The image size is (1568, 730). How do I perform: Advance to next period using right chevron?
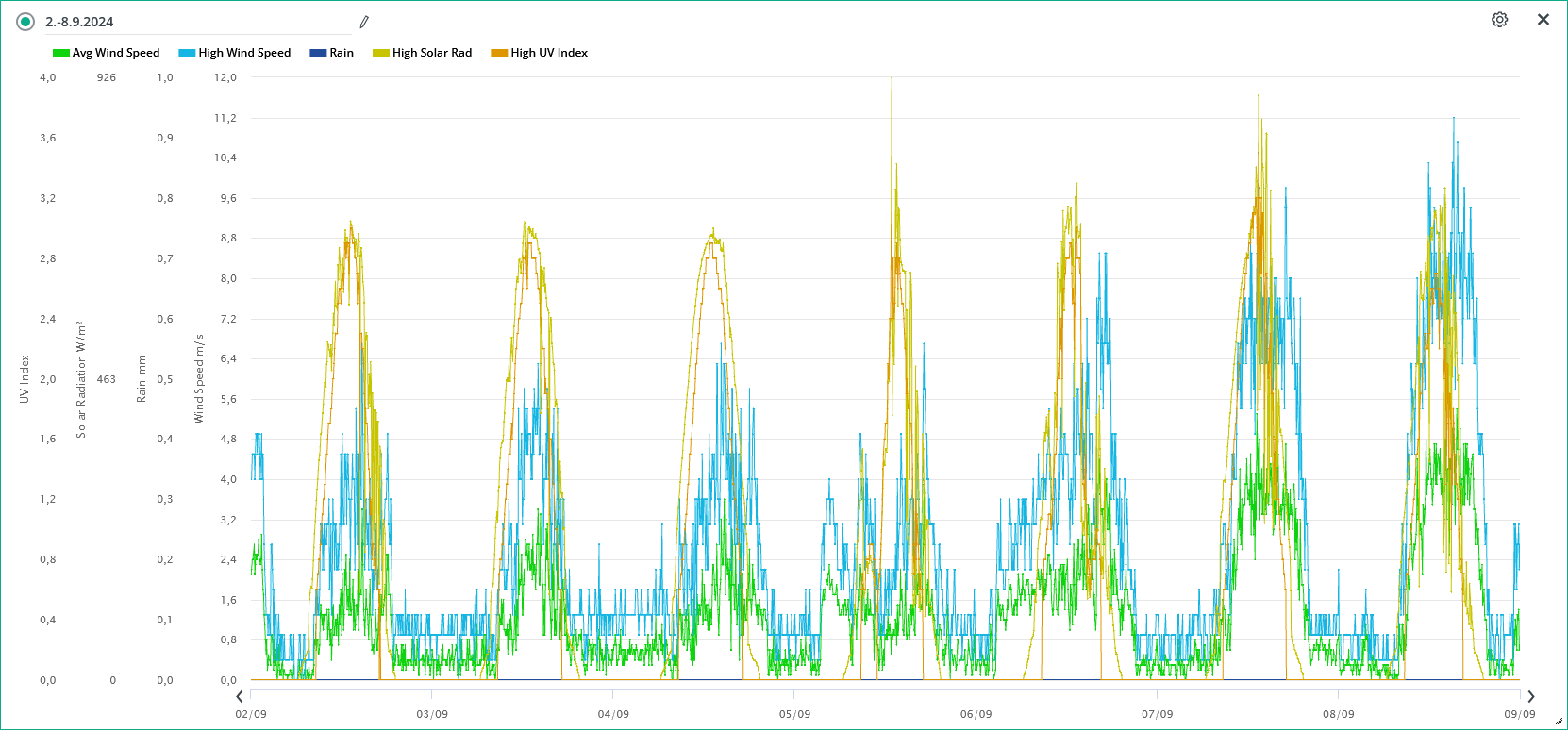pyautogui.click(x=1531, y=697)
